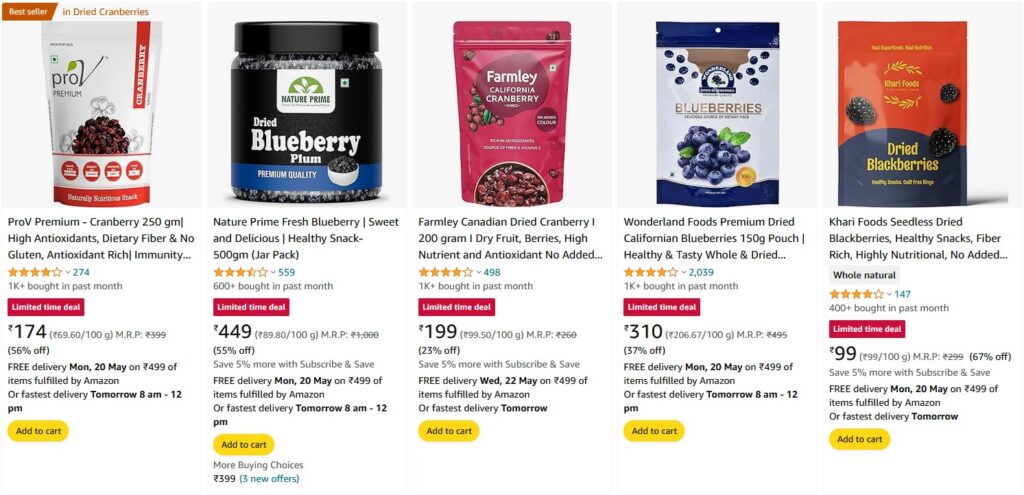Open the 274 reviews count link
The height and width of the screenshot is (495, 1024).
click(81, 272)
